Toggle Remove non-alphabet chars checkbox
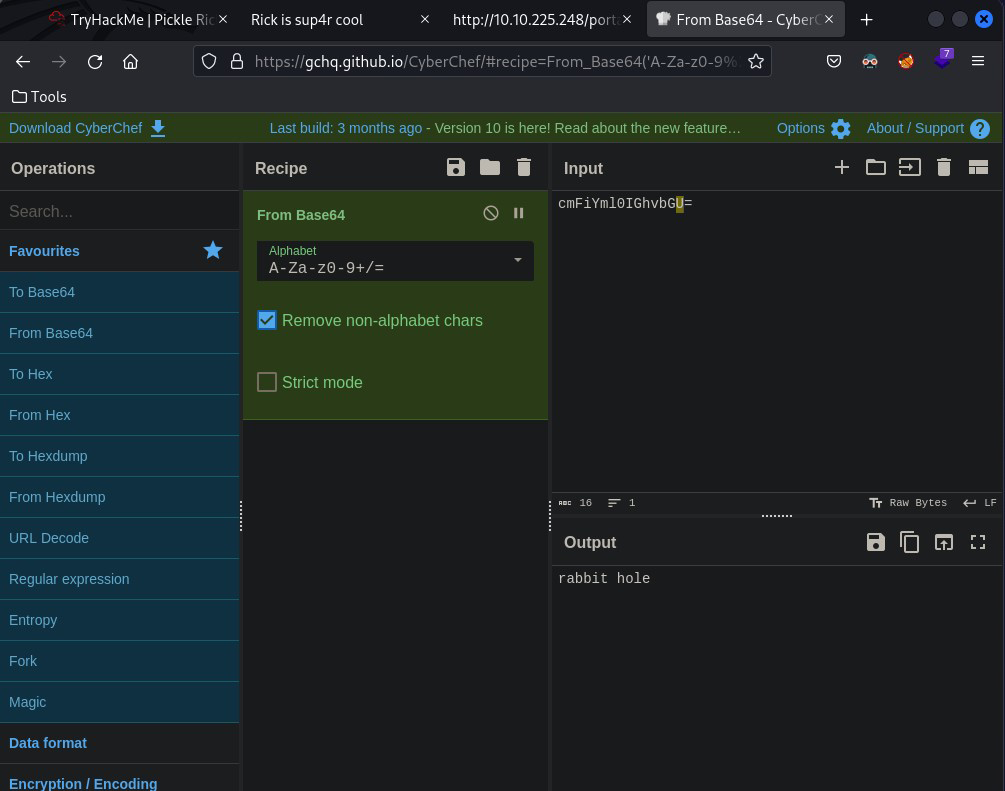Image resolution: width=1005 pixels, height=791 pixels. pos(267,320)
